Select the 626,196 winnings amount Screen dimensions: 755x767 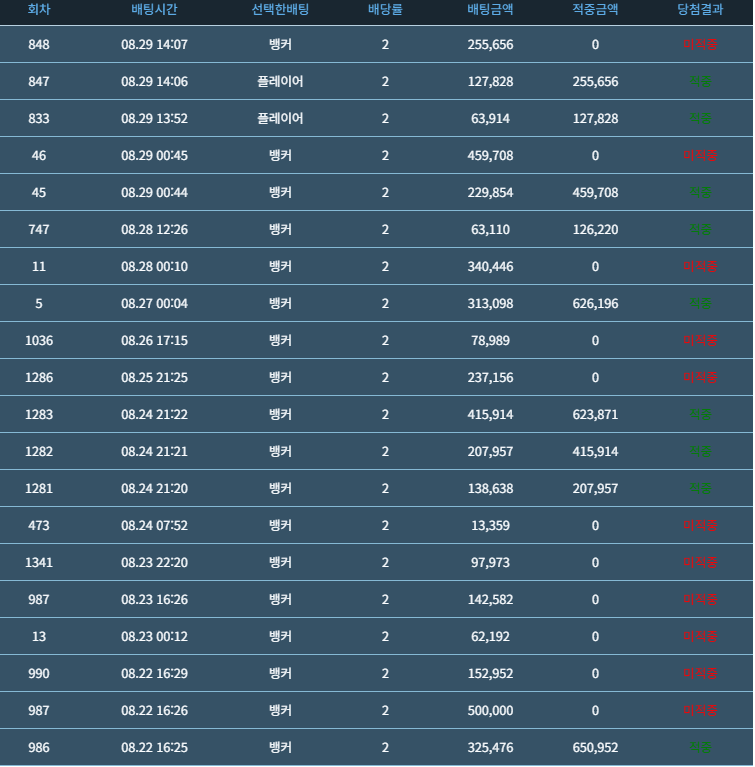tap(595, 303)
